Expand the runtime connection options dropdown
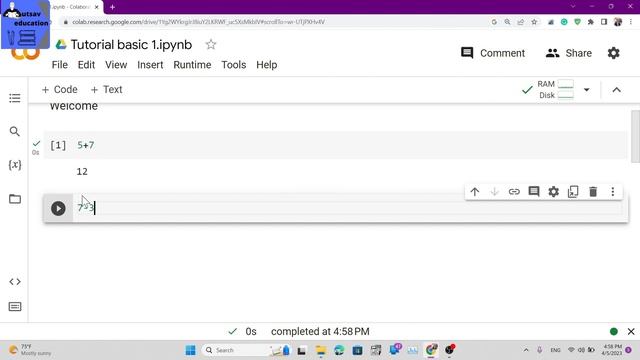Image resolution: width=640 pixels, height=360 pixels. 587,90
